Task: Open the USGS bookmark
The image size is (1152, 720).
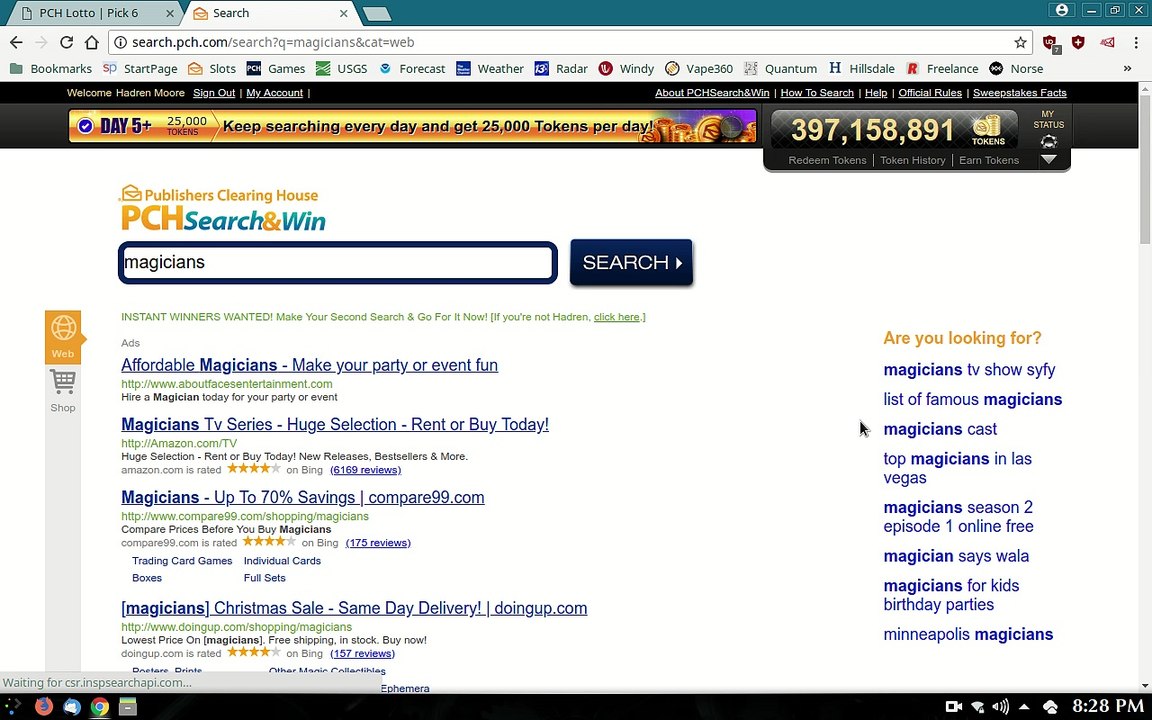Action: [x=342, y=68]
